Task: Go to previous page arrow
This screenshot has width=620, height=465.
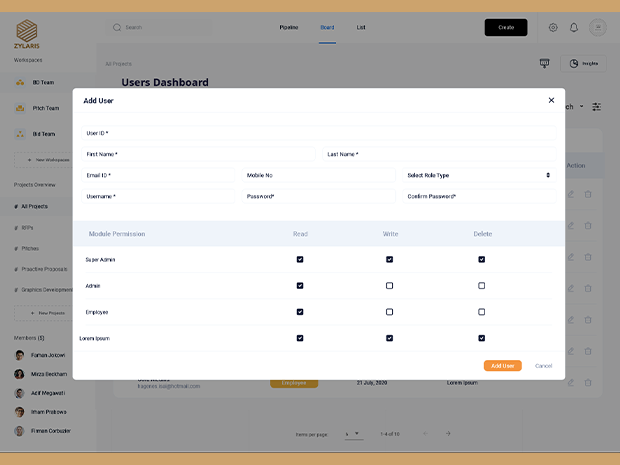Action: [425, 434]
